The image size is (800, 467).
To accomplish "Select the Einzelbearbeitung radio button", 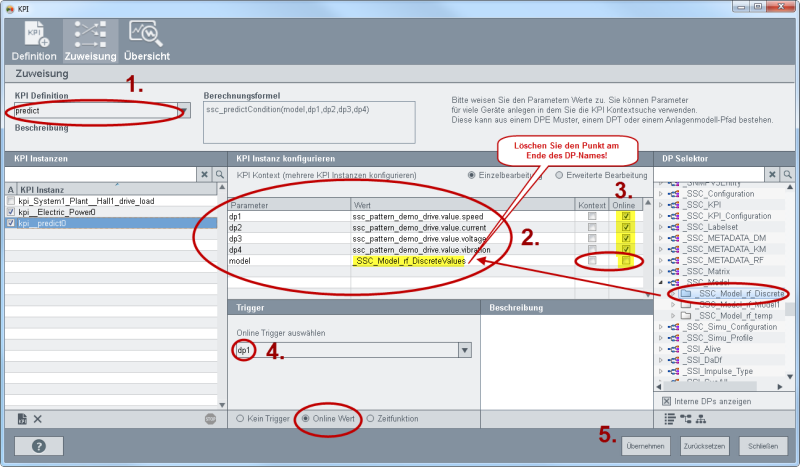I will pyautogui.click(x=471, y=175).
